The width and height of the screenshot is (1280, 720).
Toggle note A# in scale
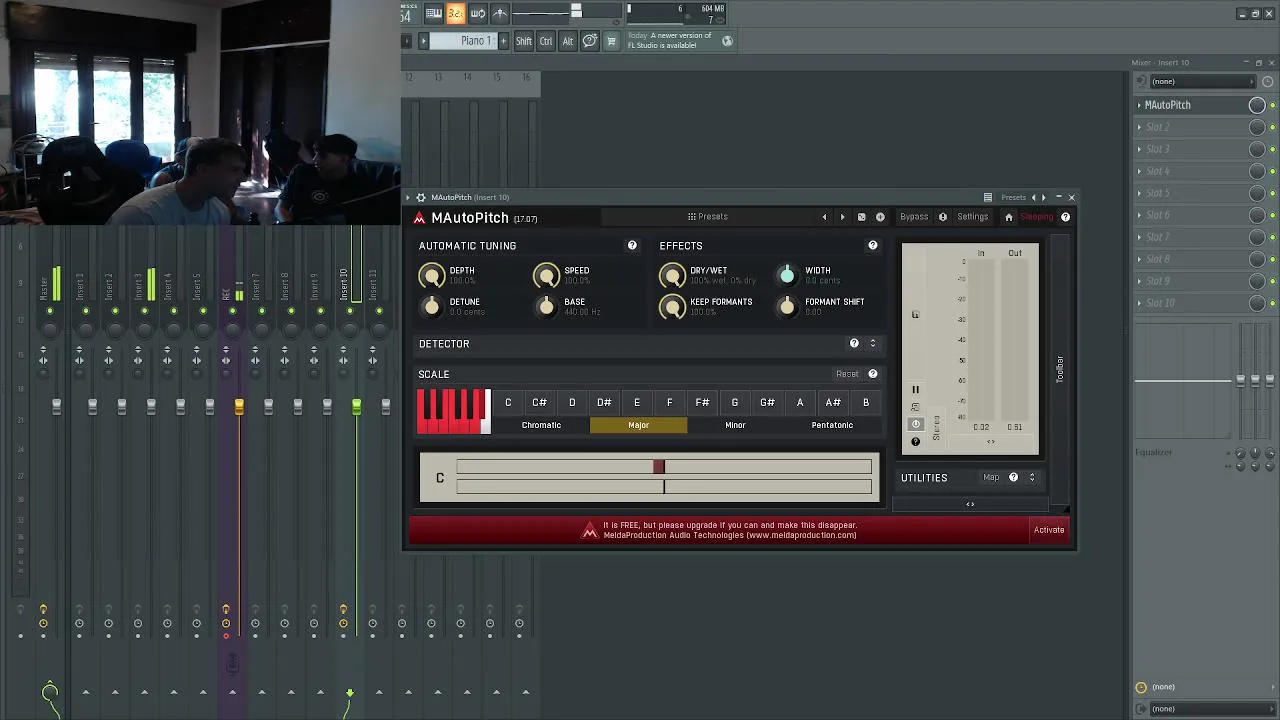[x=833, y=402]
